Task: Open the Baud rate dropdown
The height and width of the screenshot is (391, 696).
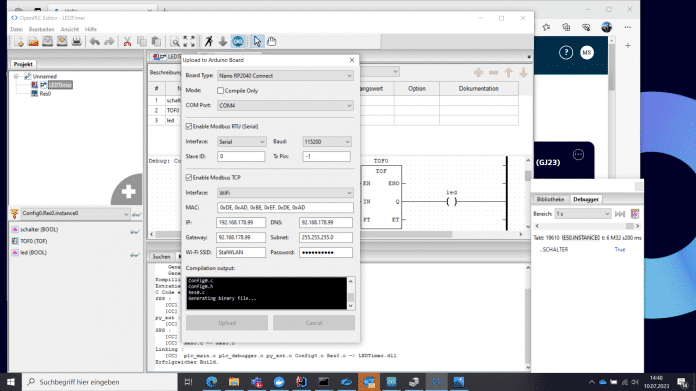Action: [x=327, y=142]
